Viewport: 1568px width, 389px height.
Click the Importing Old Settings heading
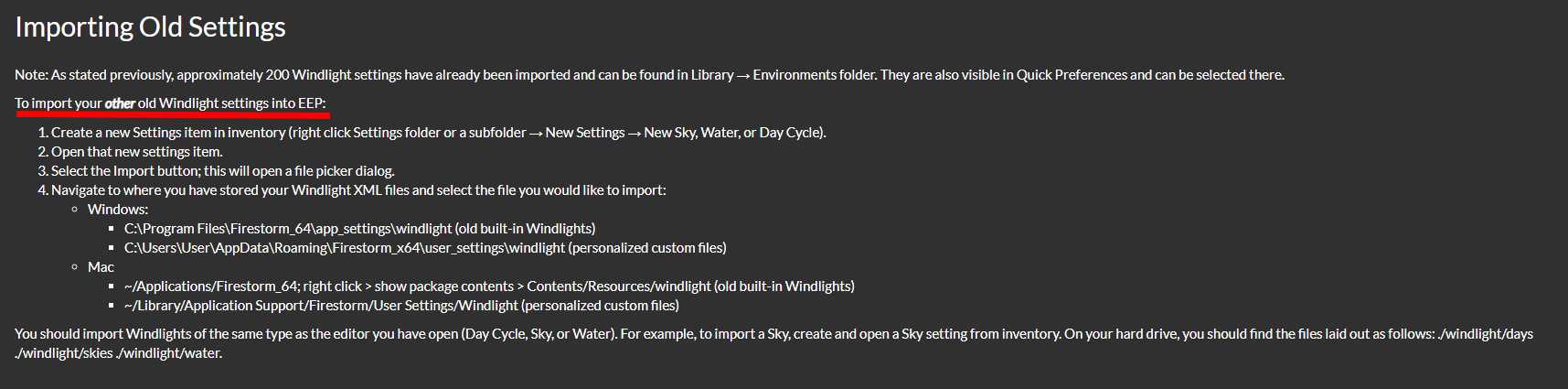pos(150,27)
